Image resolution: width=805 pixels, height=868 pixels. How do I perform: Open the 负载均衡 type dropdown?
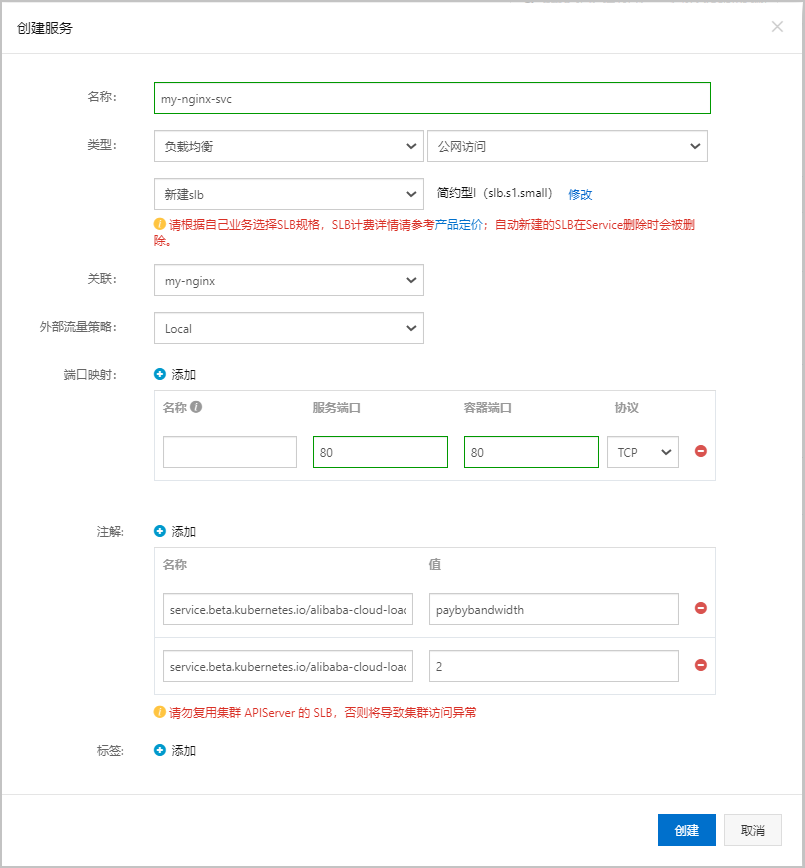pos(289,146)
